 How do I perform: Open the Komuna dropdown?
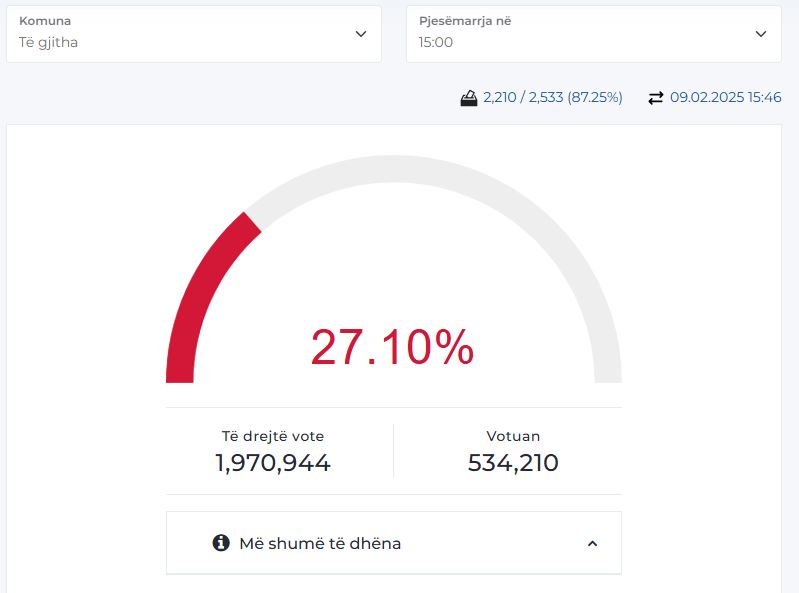tap(194, 34)
